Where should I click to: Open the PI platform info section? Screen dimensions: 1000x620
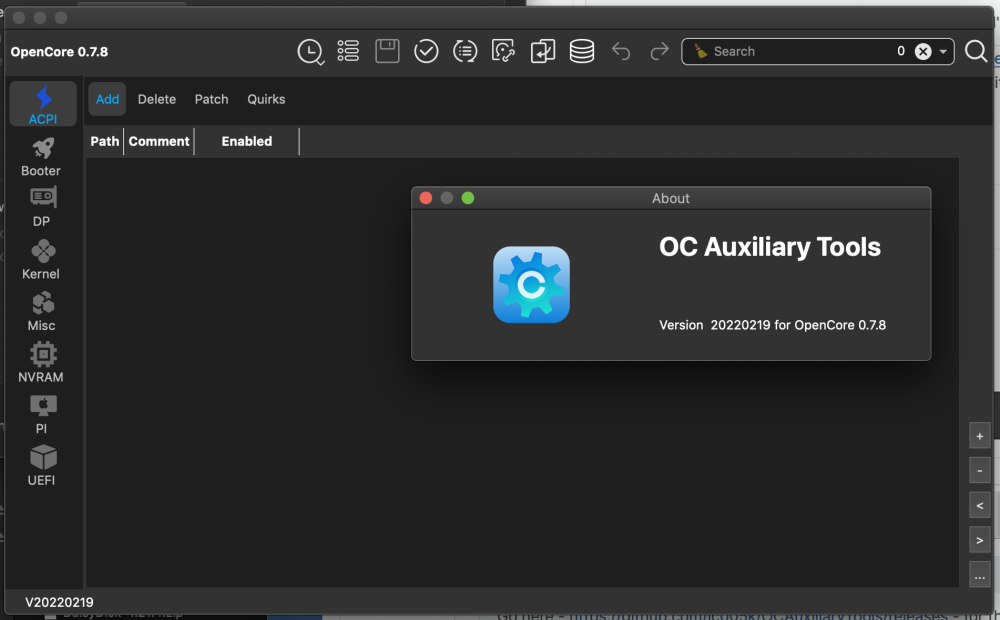(41, 415)
